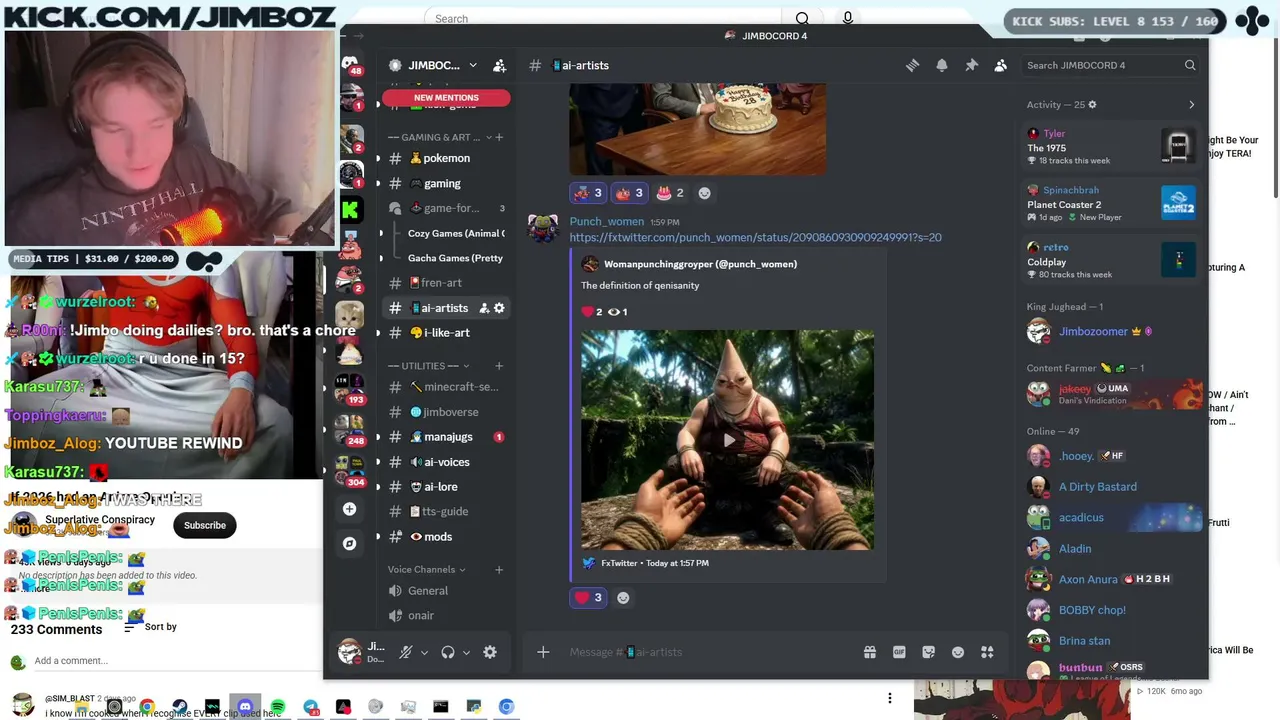Open Discord direct messages home icon
Screen dimensions: 1280x720
pos(350,64)
